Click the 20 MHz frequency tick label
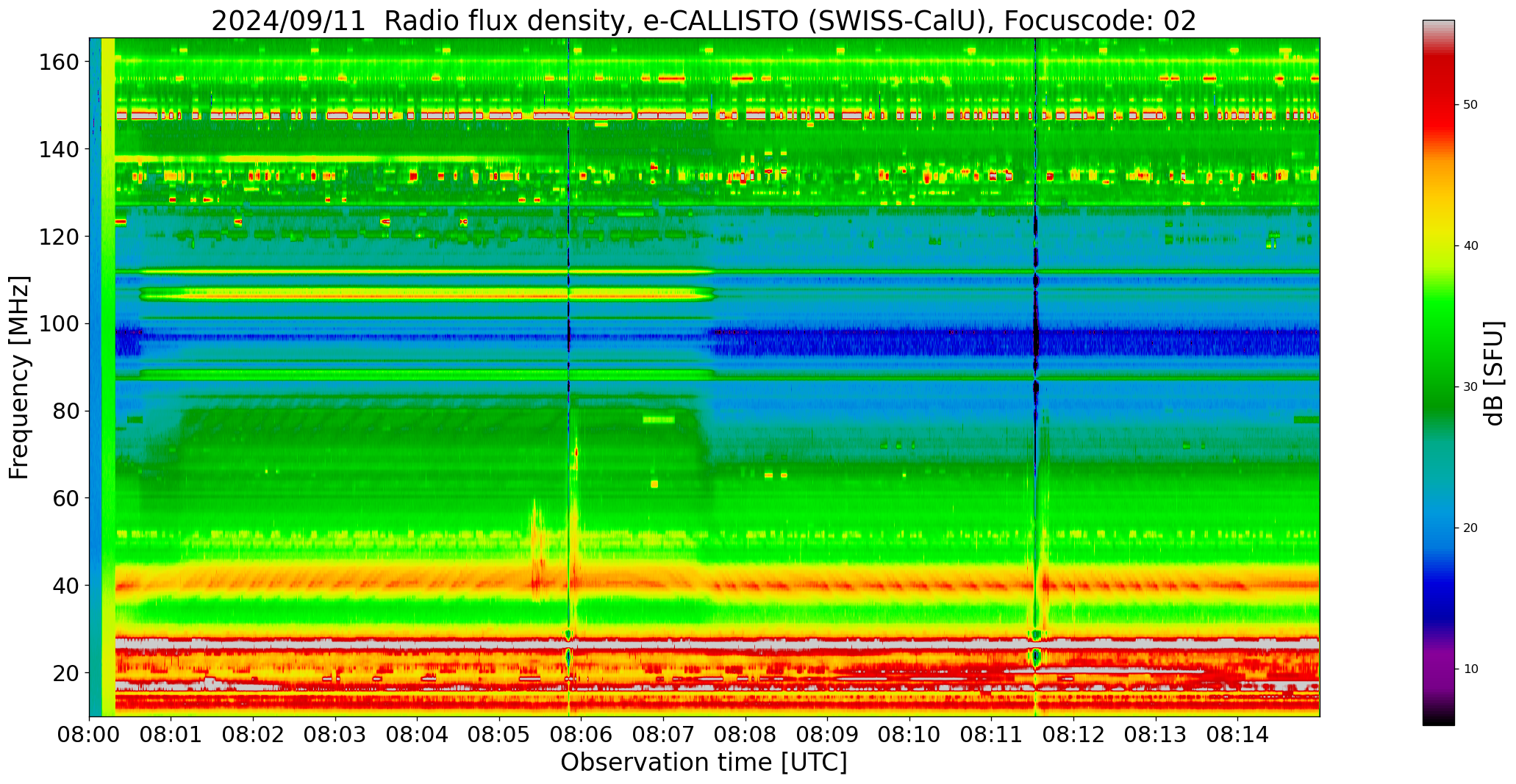 (x=66, y=672)
